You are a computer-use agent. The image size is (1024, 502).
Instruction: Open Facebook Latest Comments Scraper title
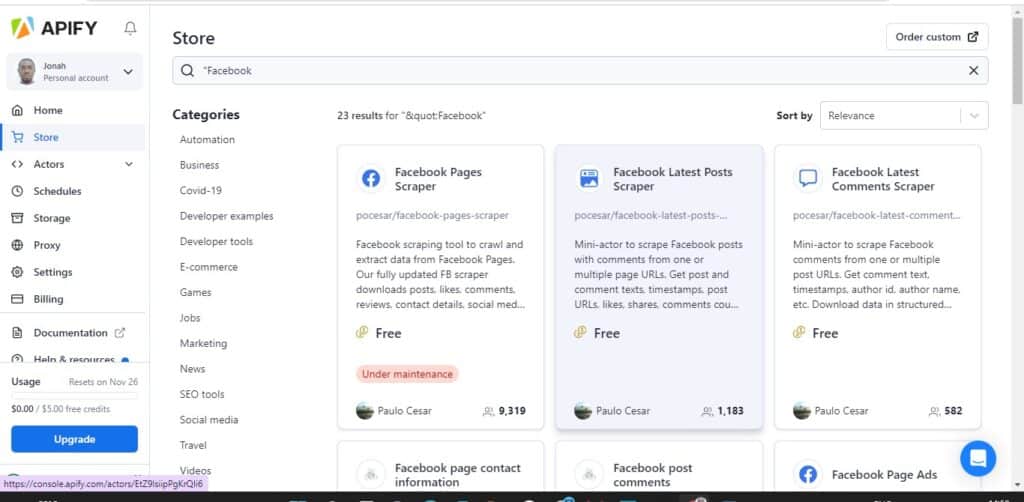tap(883, 179)
